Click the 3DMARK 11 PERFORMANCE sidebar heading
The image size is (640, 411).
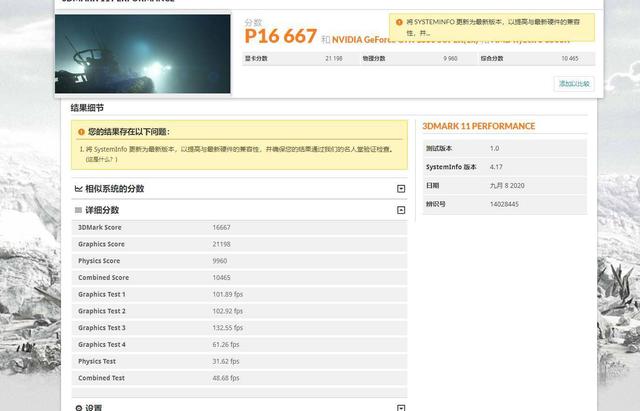coord(478,126)
